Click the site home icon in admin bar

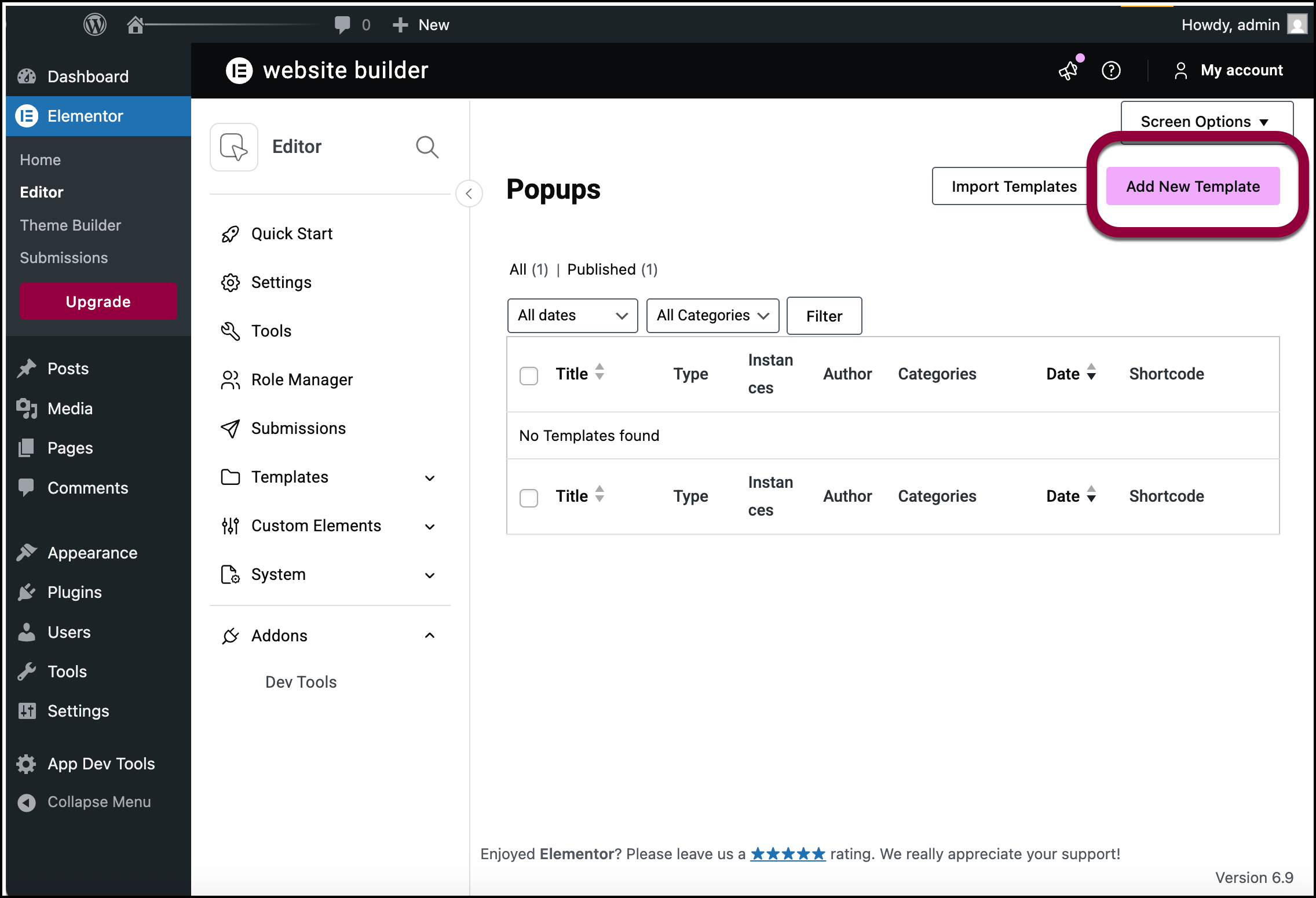136,25
